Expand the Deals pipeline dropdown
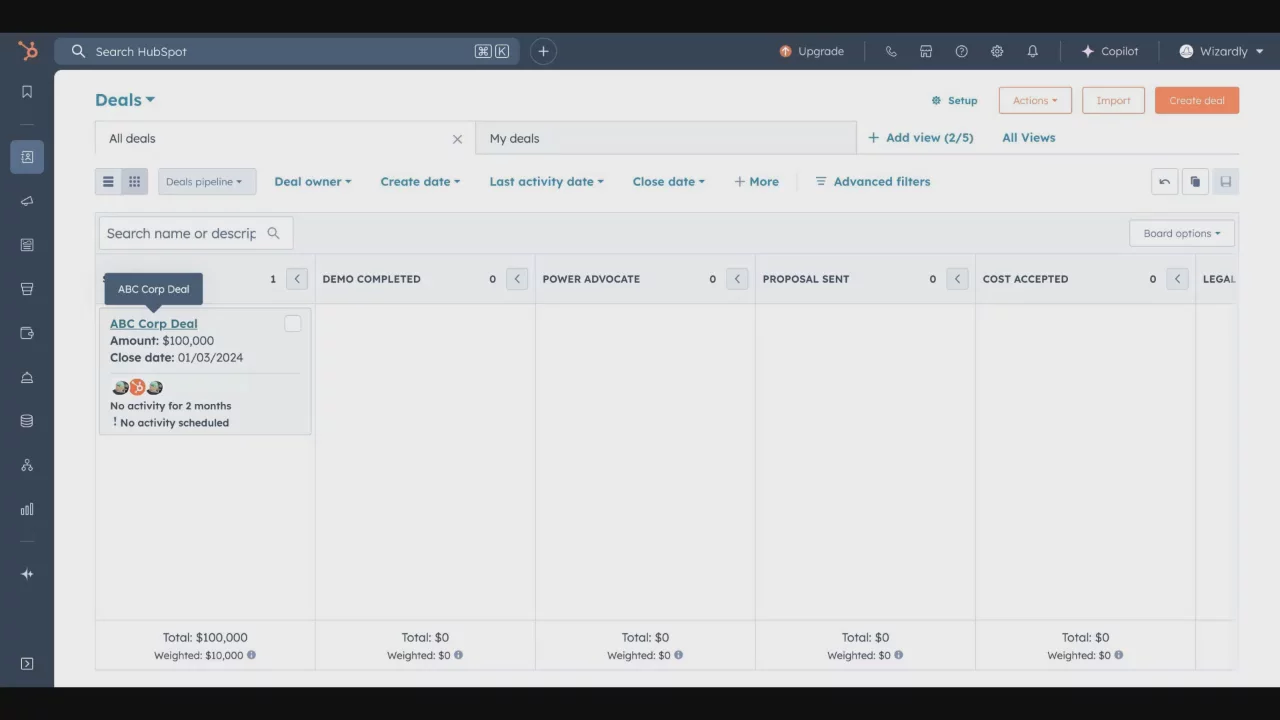This screenshot has width=1280, height=720. pos(206,181)
